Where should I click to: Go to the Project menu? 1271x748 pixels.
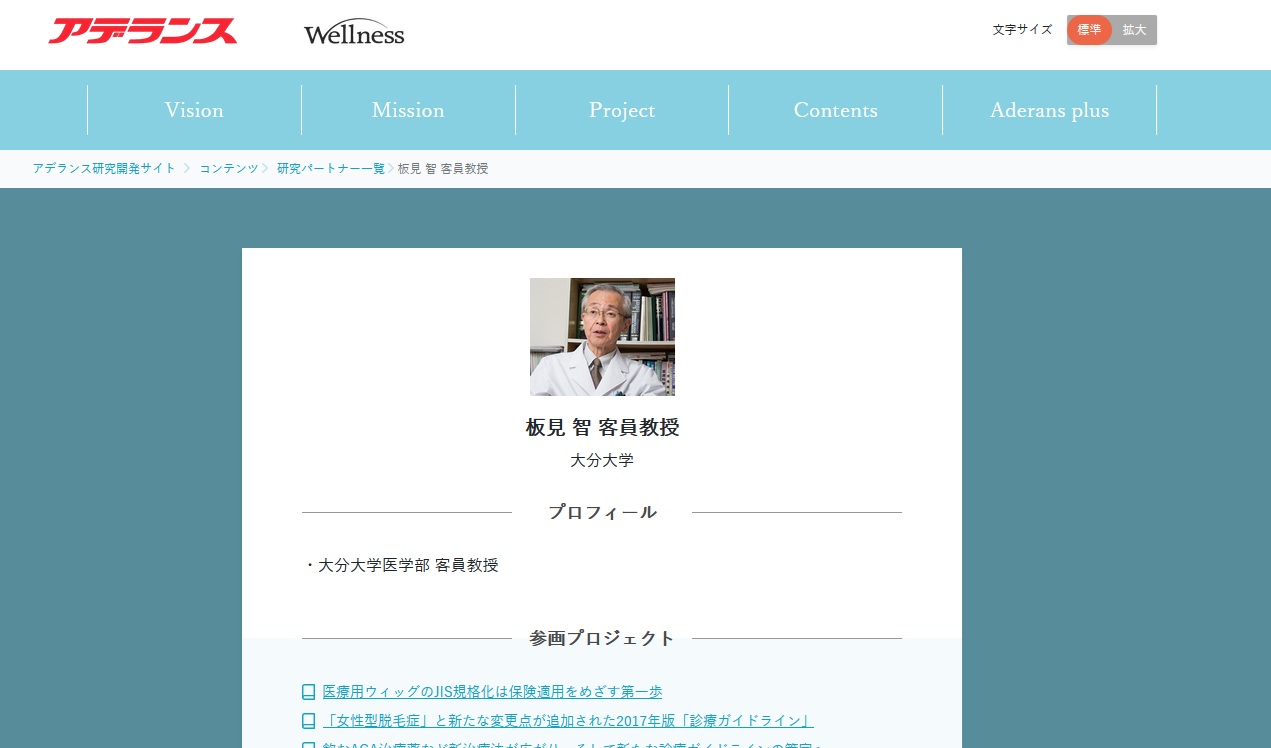point(622,110)
